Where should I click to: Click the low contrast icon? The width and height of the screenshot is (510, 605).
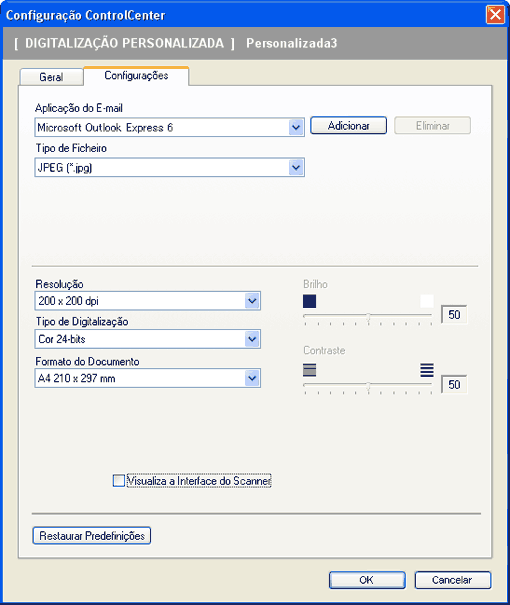coord(309,370)
